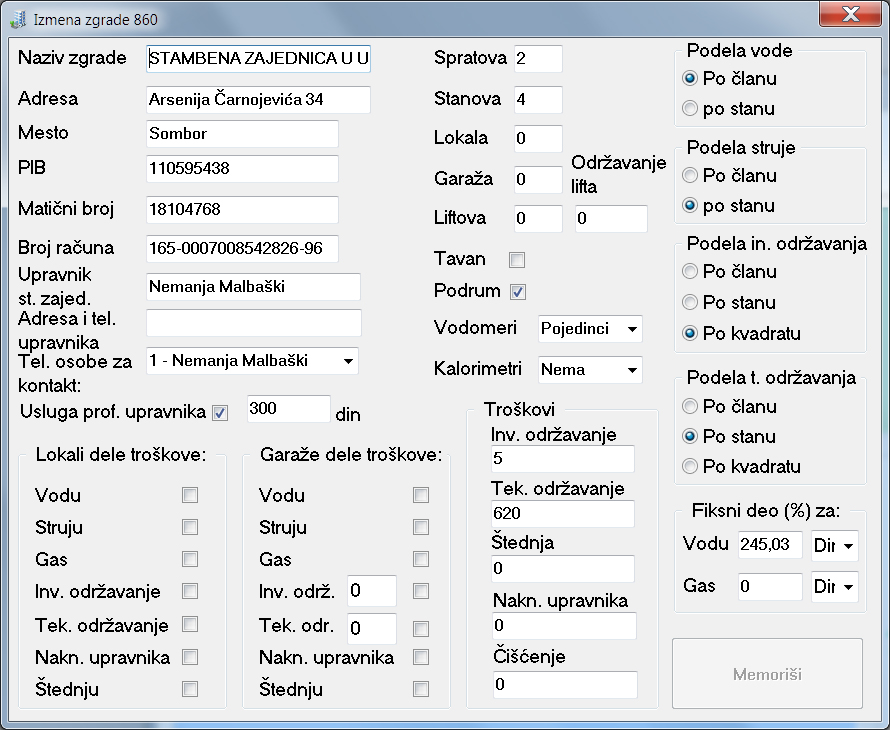
Task: Check Vodu under Lokali dele troškove
Action: 190,495
